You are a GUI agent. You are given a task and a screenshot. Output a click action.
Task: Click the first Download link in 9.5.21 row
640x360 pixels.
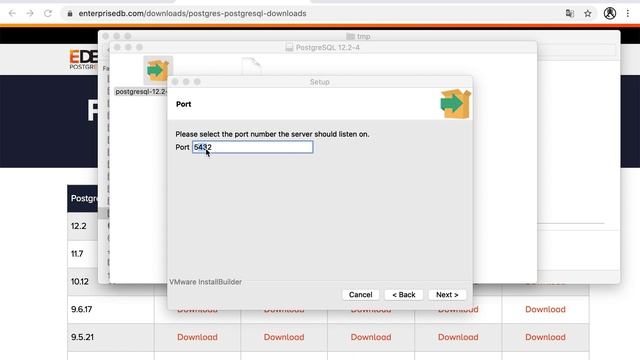tap(197, 337)
